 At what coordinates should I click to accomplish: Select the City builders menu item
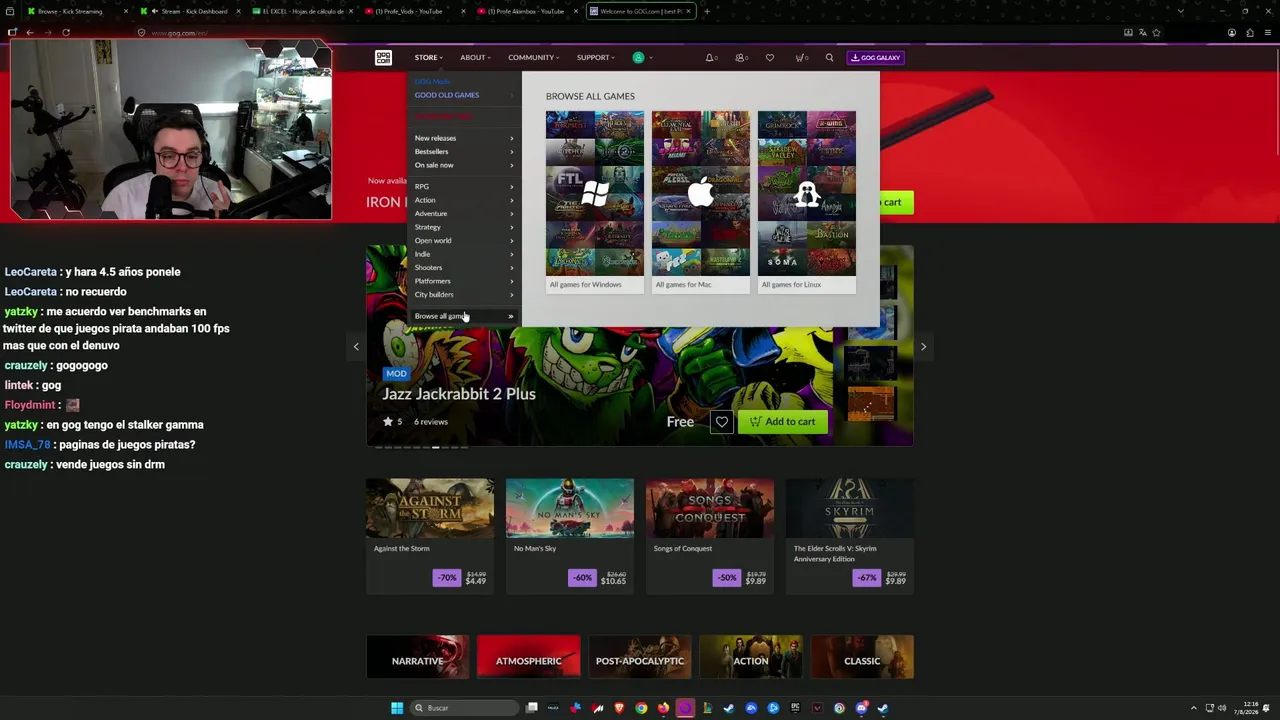(464, 295)
